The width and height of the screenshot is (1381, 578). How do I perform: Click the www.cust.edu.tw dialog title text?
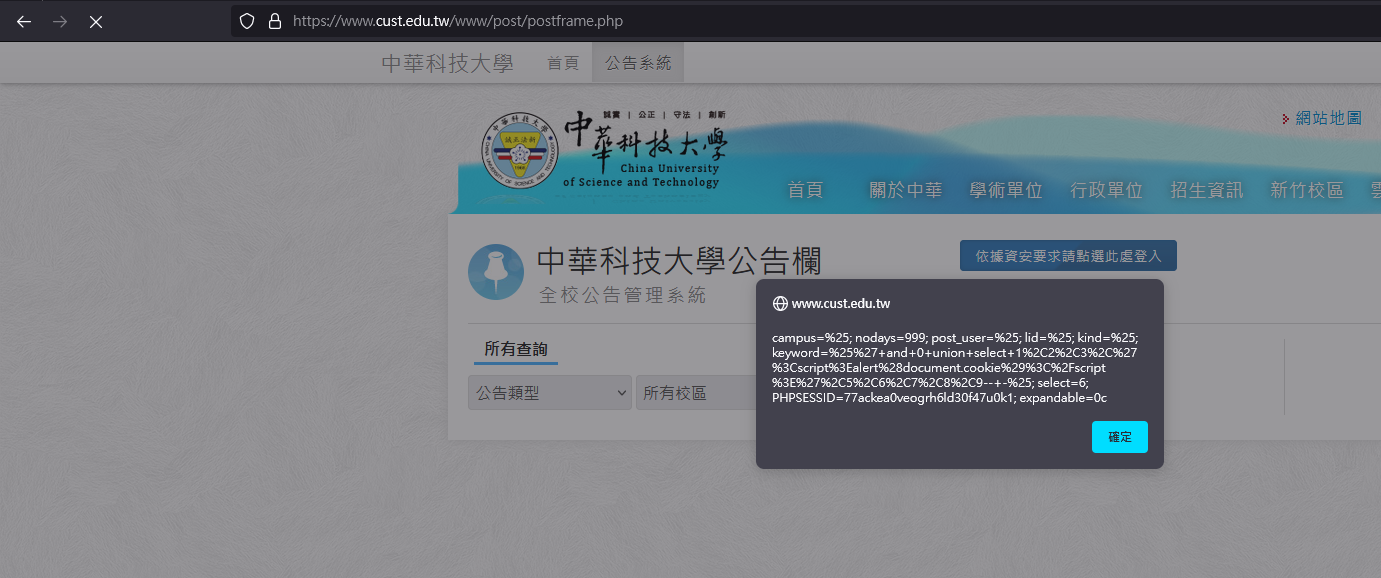tap(841, 304)
